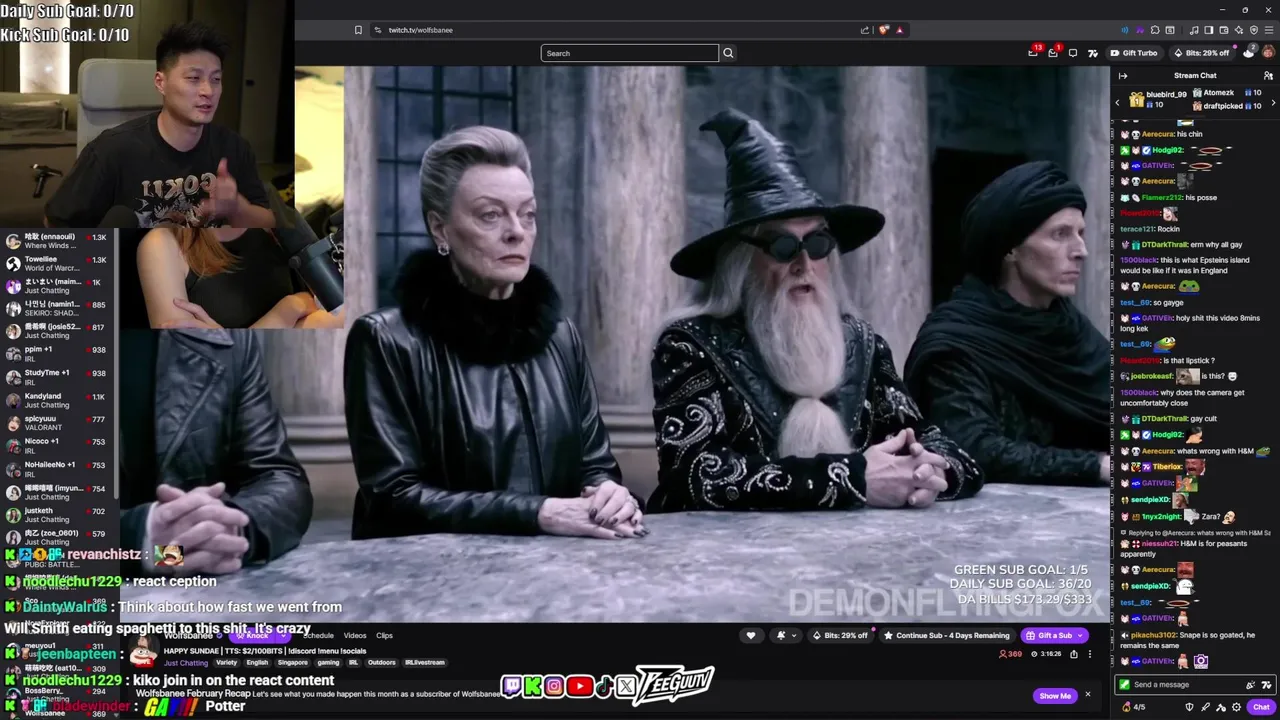Click Continue Sub - 4 Days Remaining

(x=946, y=635)
